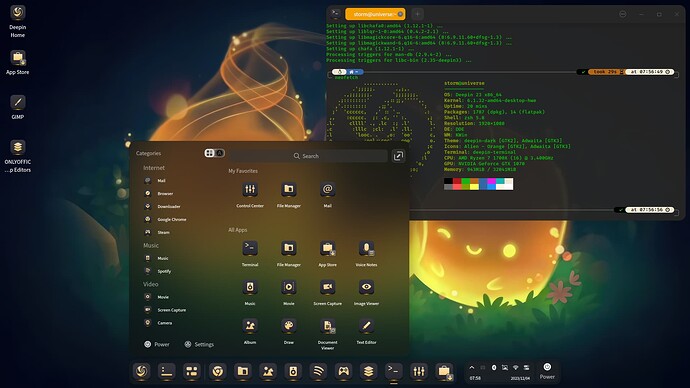This screenshot has width=690, height=388.
Task: Open File Manager from the dock
Action: [242, 372]
